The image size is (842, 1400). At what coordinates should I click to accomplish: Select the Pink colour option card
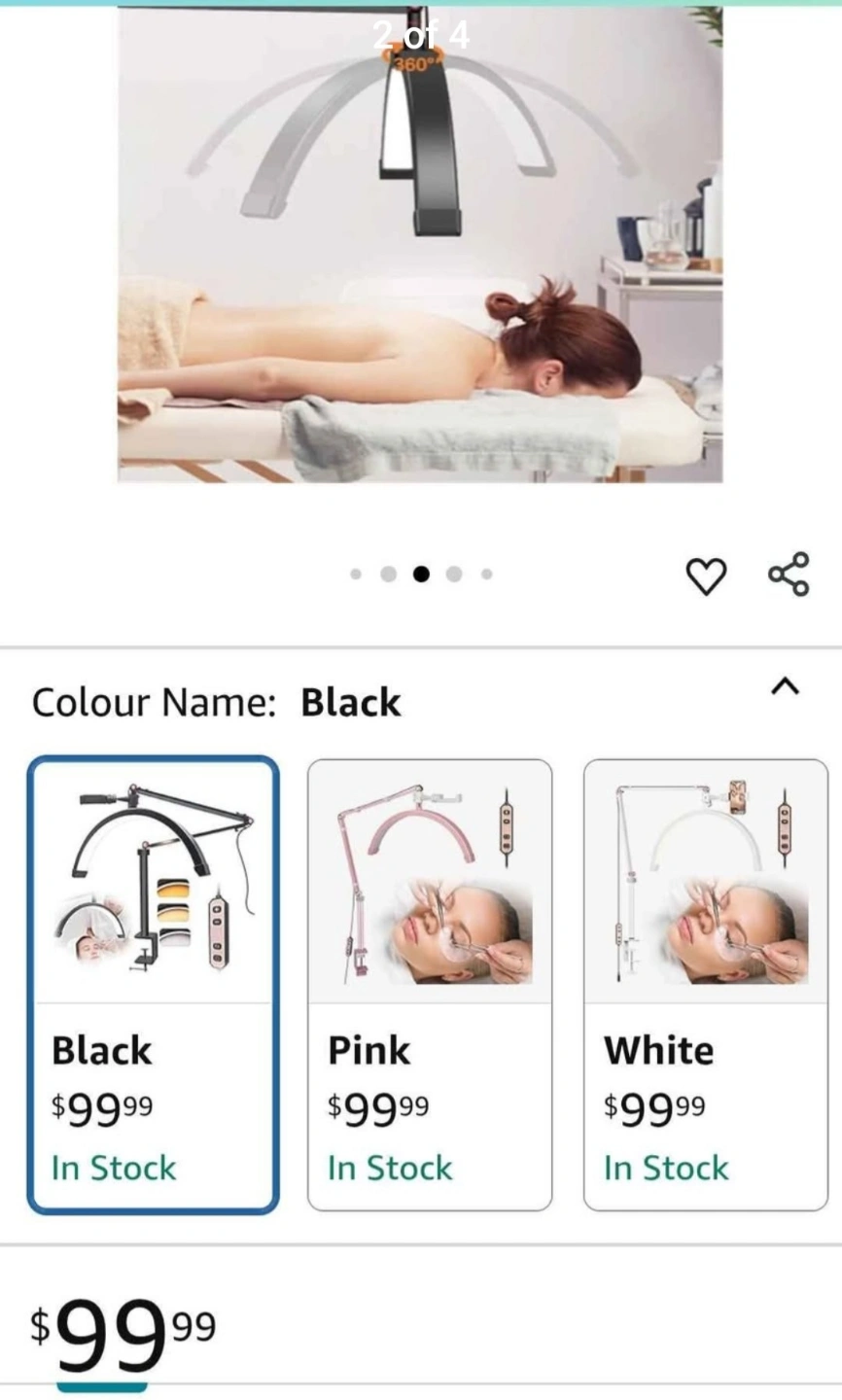(430, 985)
